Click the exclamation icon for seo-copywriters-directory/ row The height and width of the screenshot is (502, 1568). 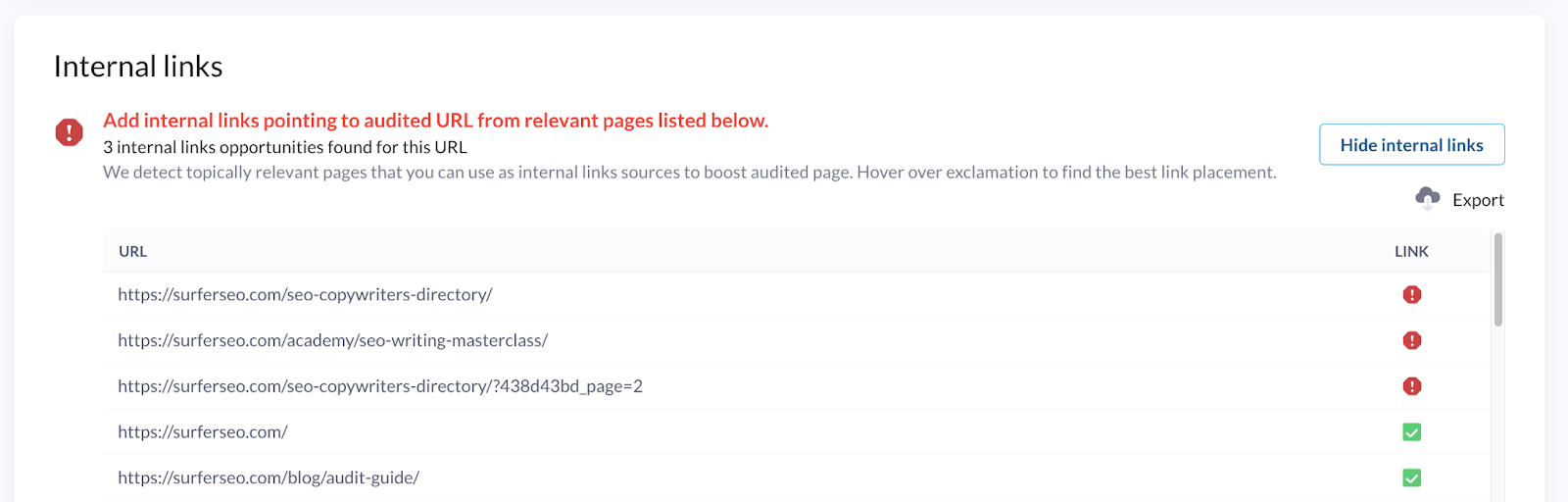tap(1412, 294)
